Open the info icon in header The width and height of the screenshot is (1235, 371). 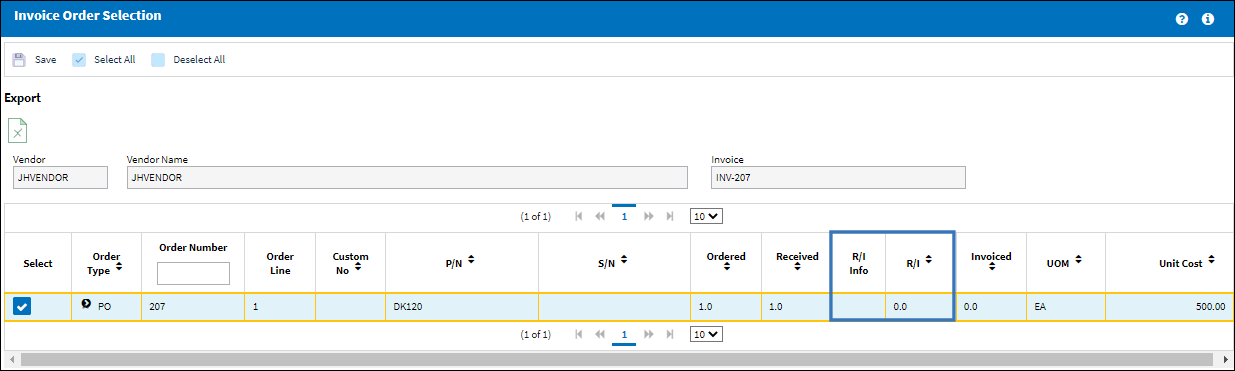coord(1208,19)
